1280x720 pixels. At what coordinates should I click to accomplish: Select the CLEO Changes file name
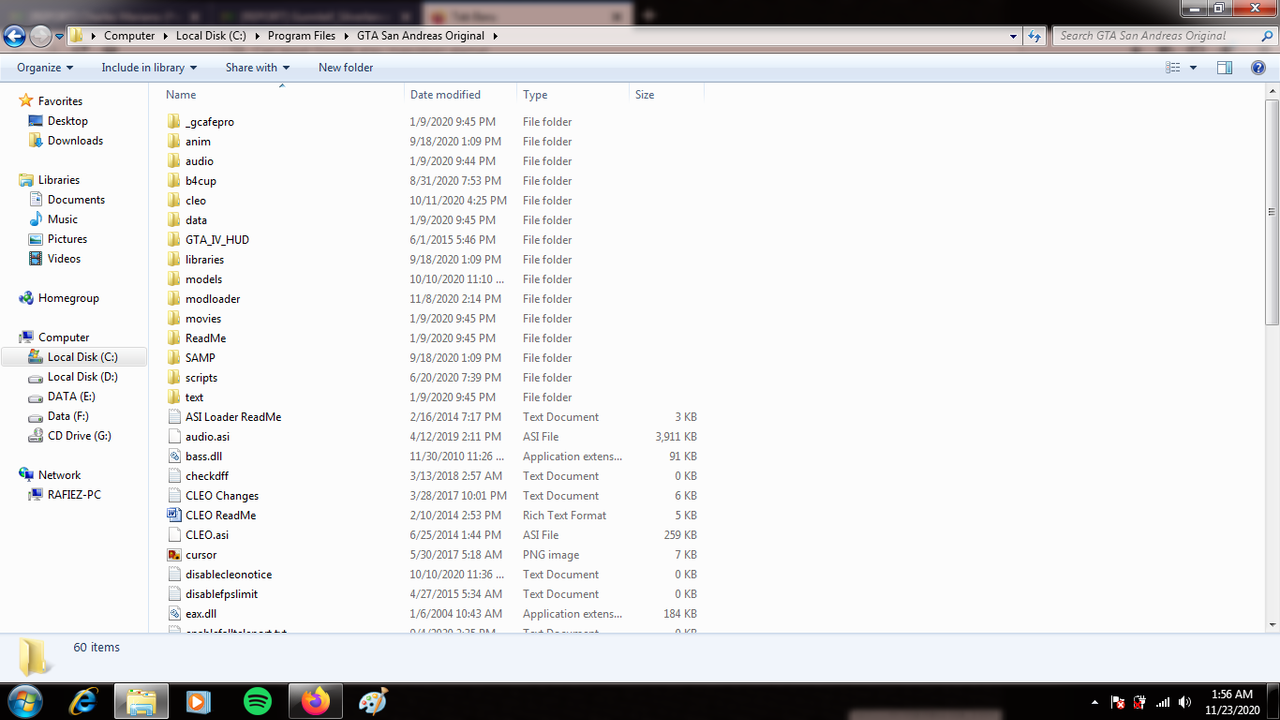pos(222,496)
